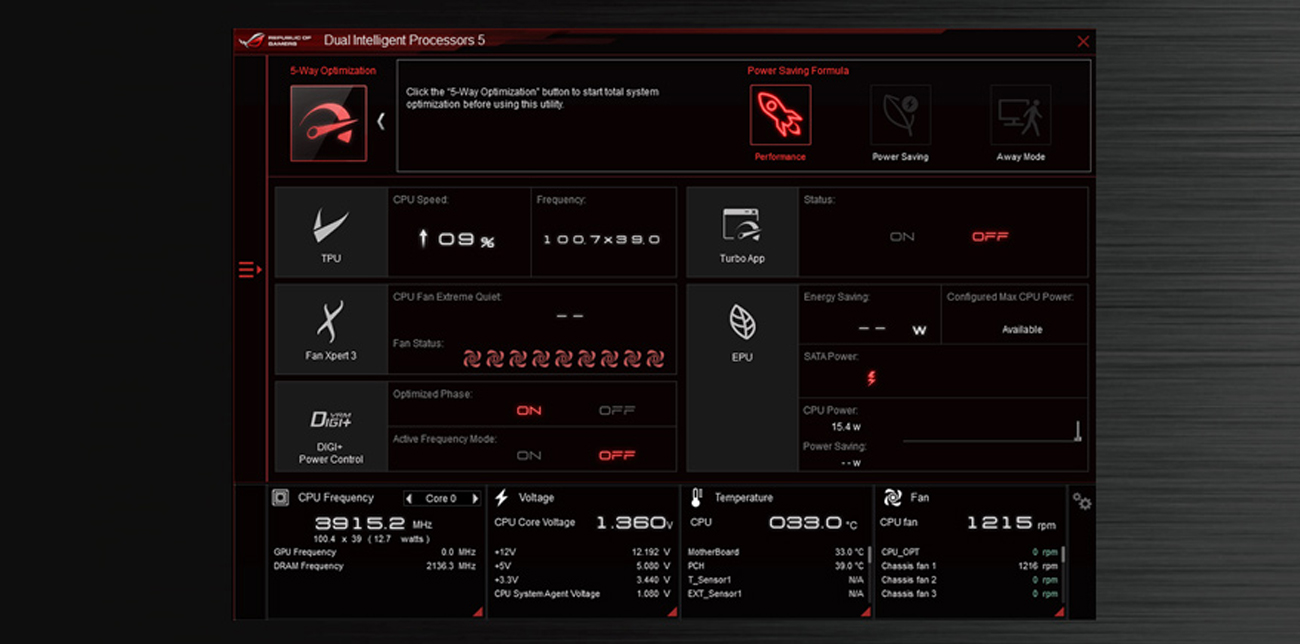Select next core with right arrow

[x=475, y=498]
